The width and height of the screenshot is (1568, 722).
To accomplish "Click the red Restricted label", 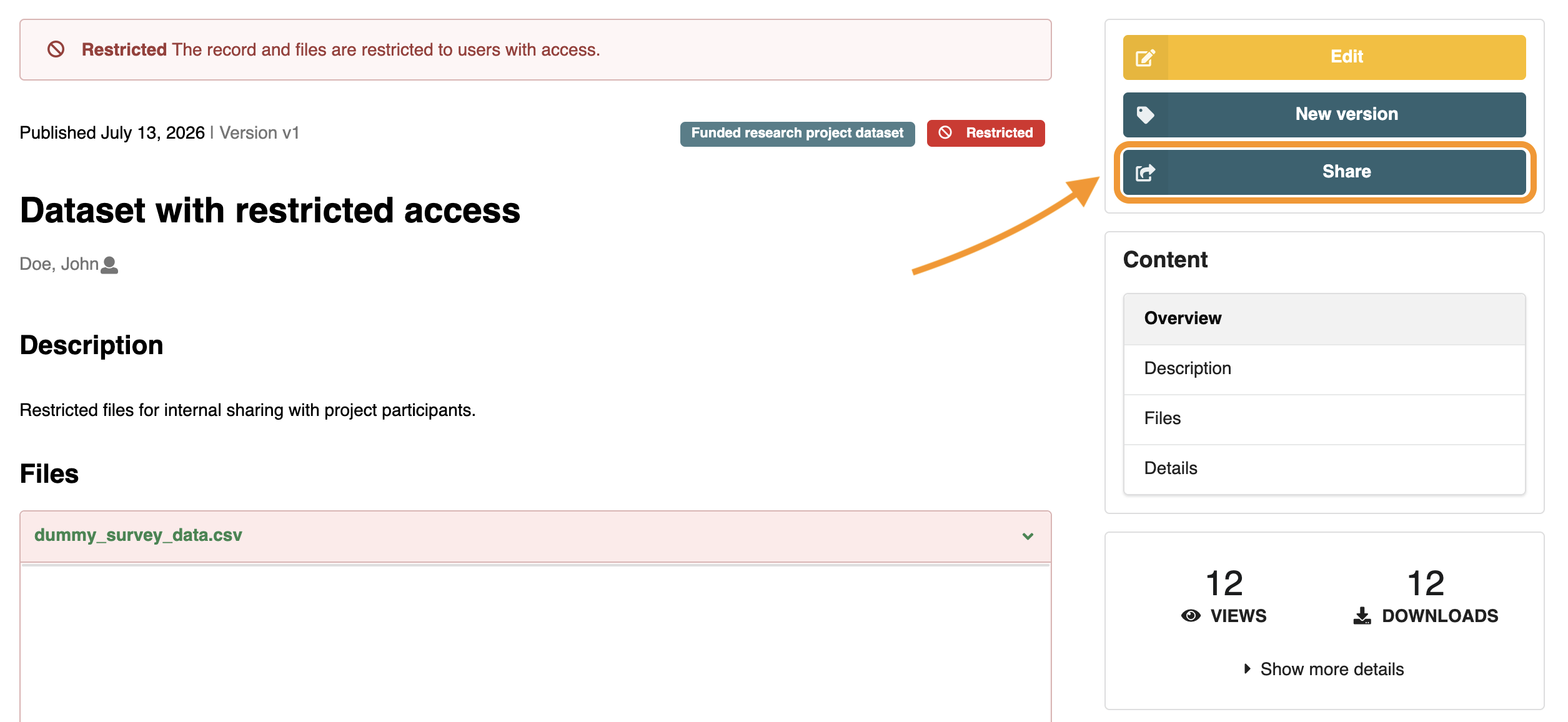I will [986, 133].
